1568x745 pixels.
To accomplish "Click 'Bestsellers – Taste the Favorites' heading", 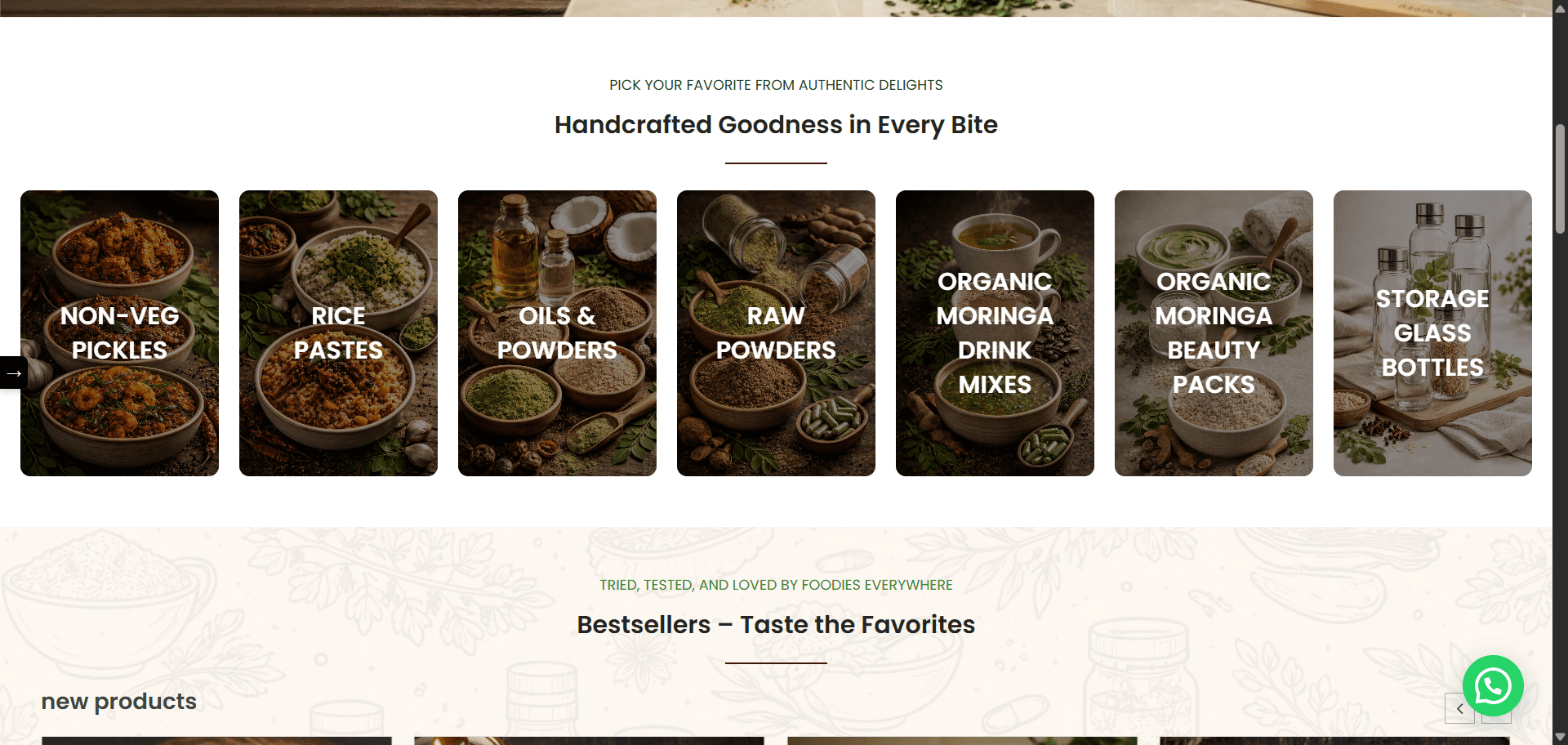I will 776,625.
